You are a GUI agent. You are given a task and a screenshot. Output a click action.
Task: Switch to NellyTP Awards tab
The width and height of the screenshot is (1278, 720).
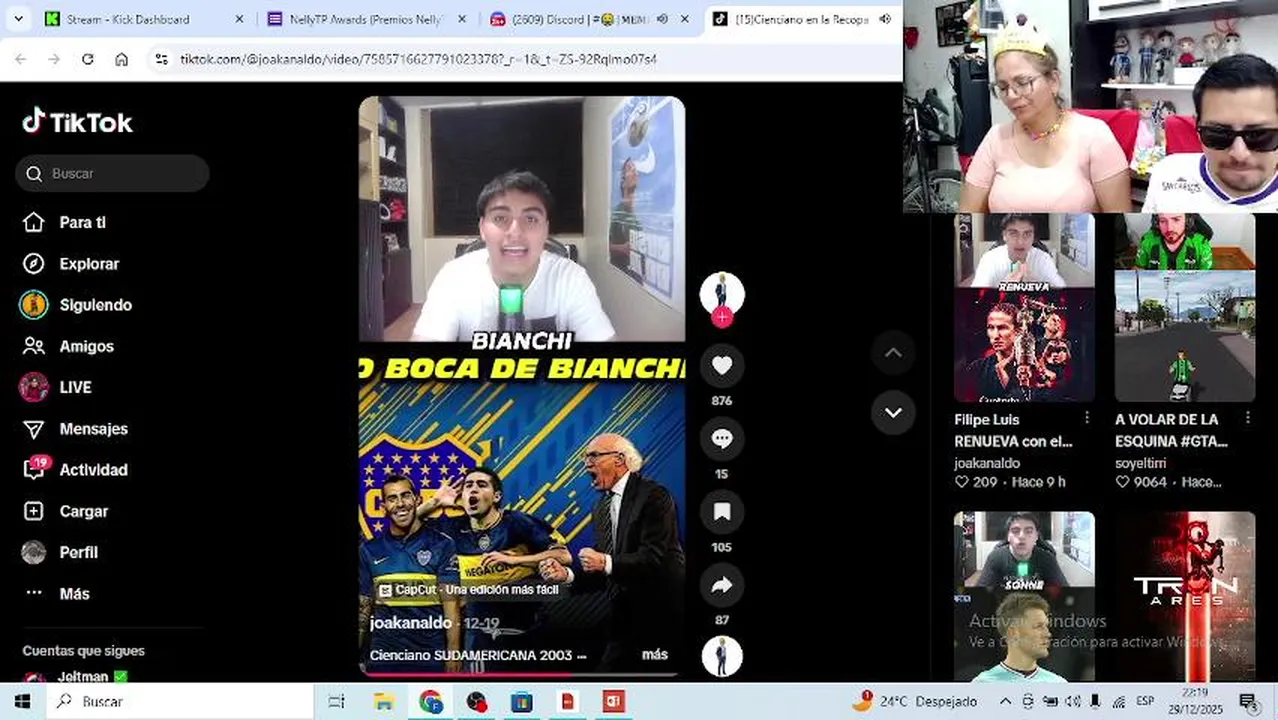tap(364, 19)
